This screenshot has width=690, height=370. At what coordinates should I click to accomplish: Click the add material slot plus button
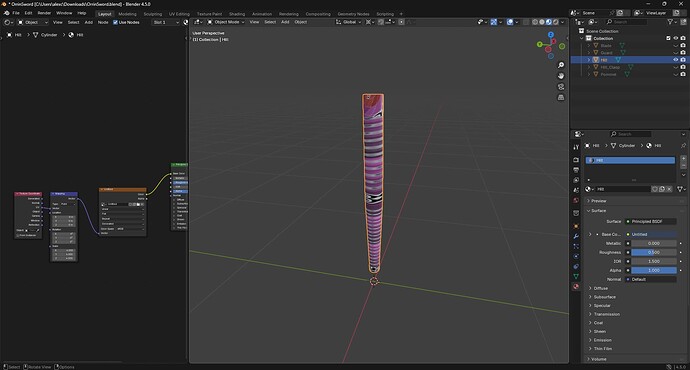coord(683,158)
